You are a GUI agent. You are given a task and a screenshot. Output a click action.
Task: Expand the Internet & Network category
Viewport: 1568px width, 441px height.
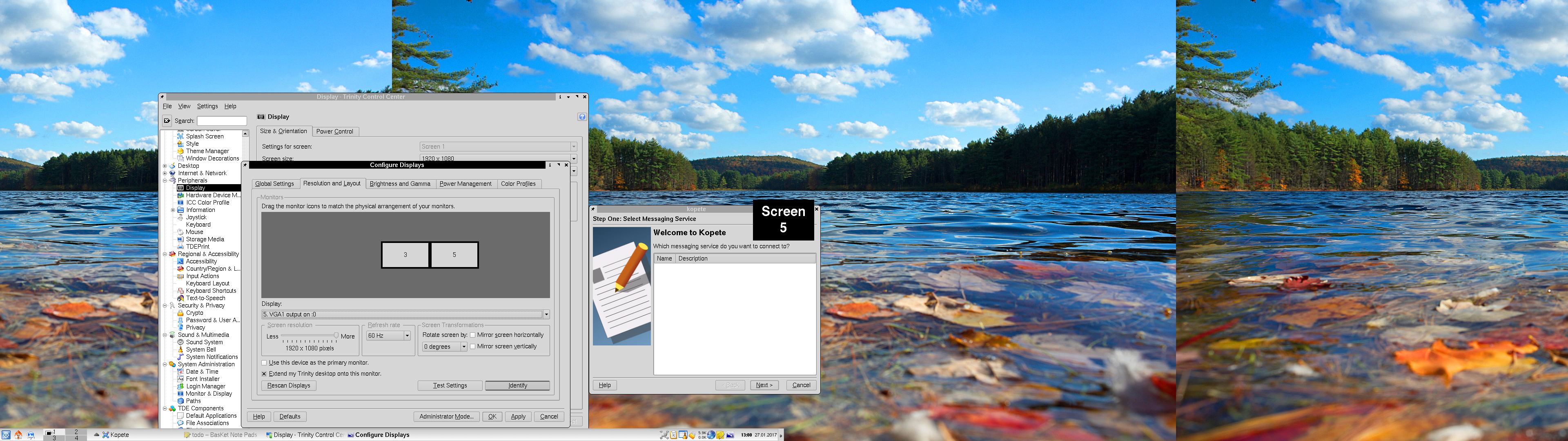point(165,173)
